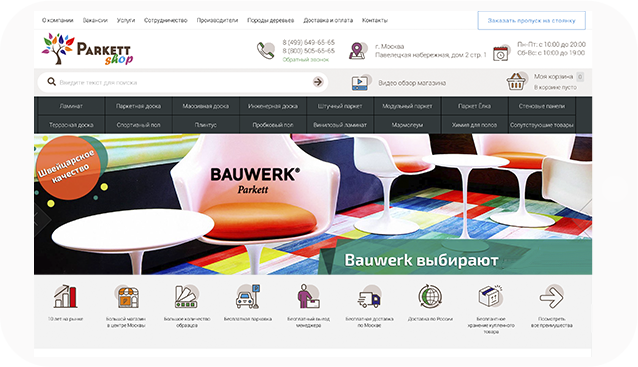Open the Паркетная доска category
Viewport: 638px width, 367px height.
click(138, 106)
